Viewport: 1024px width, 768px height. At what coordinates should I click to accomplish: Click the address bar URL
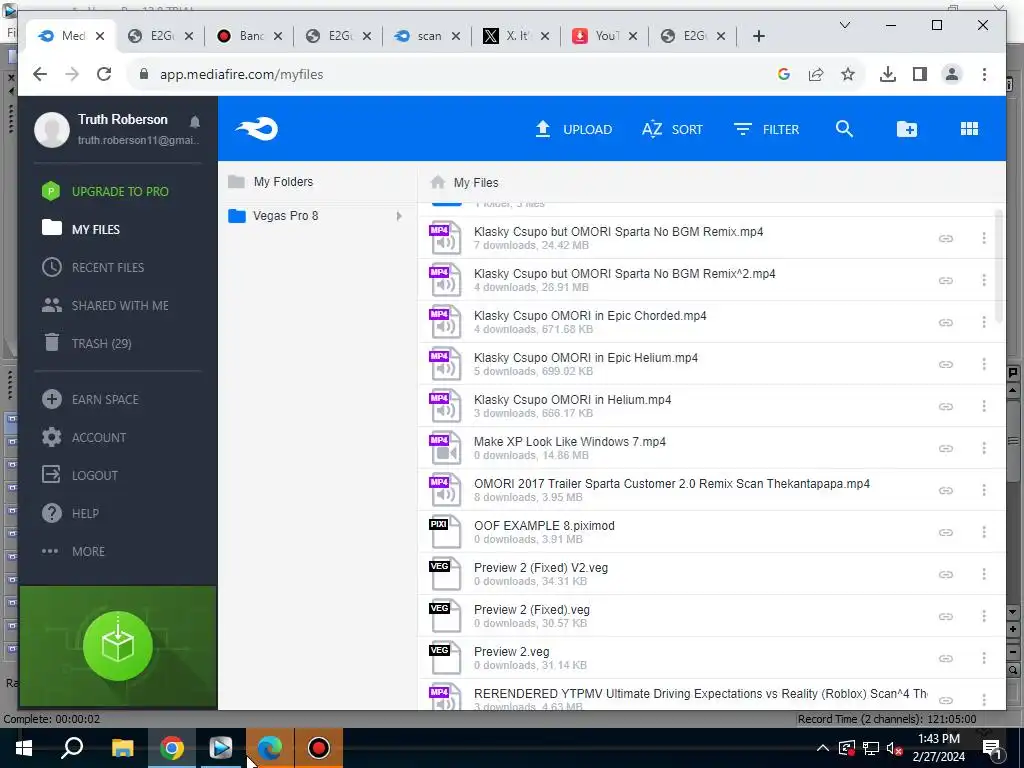[x=242, y=74]
